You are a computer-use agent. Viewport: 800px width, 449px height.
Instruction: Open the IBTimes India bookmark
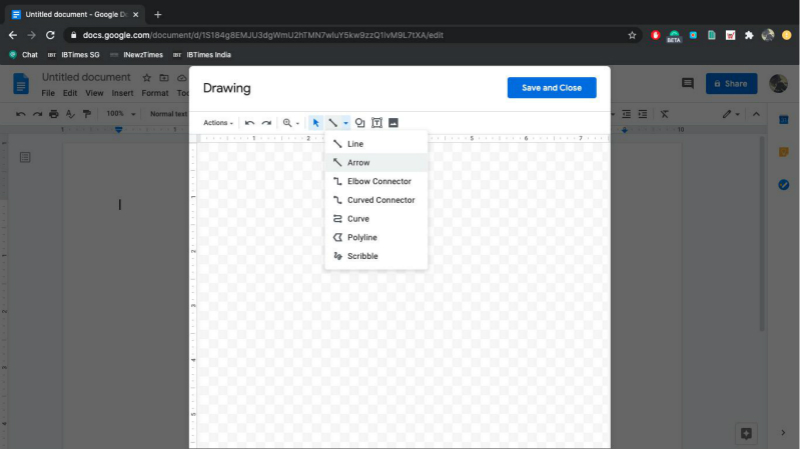(x=207, y=55)
